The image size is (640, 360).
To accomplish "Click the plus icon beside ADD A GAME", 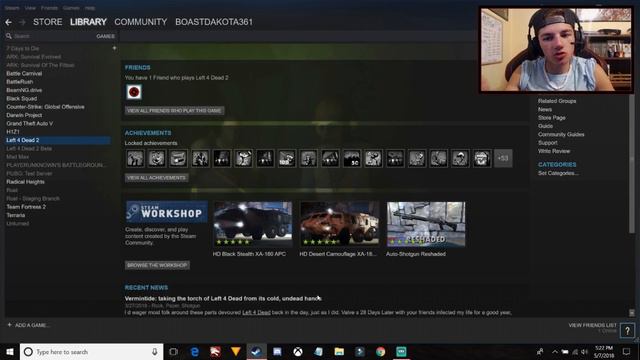I will tap(9, 325).
